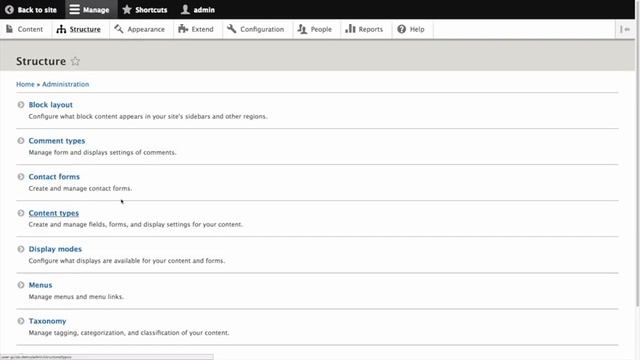Toggle toolbar orientation to vertical
The width and height of the screenshot is (640, 360).
click(625, 29)
